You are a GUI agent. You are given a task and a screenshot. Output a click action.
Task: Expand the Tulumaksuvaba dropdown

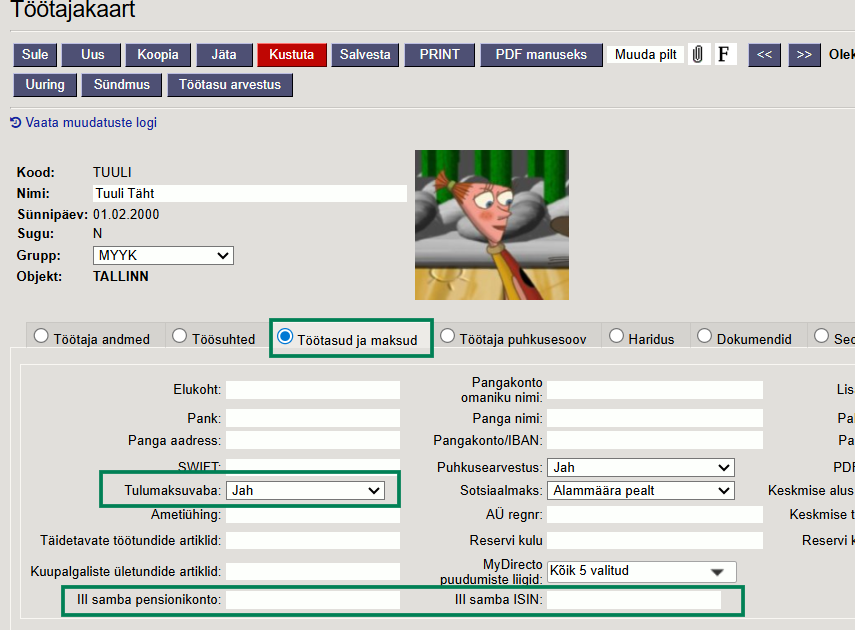click(x=305, y=490)
